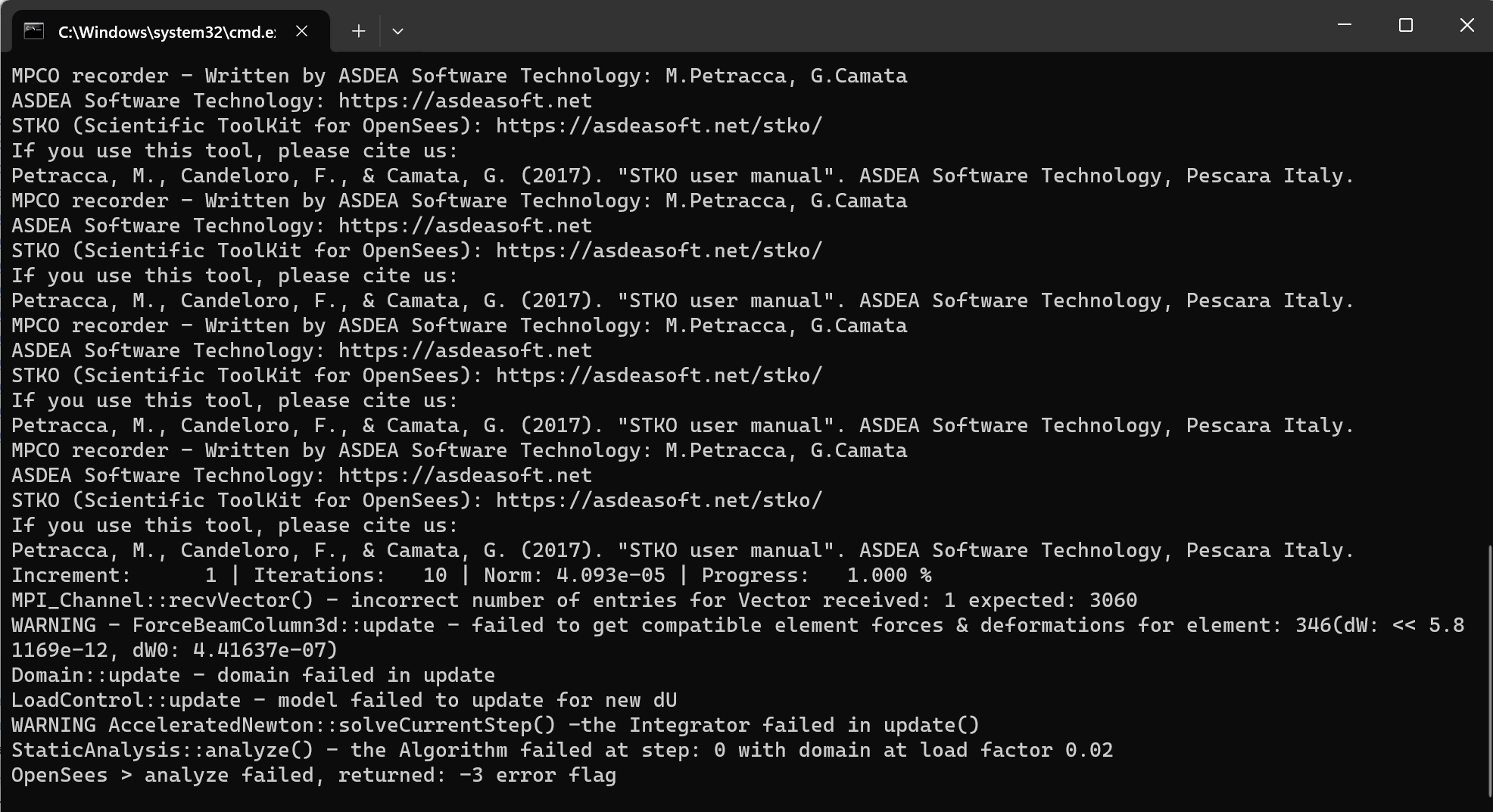Screen dimensions: 1493x812
Task: Click the '-3 error flag' text
Action: [538, 775]
